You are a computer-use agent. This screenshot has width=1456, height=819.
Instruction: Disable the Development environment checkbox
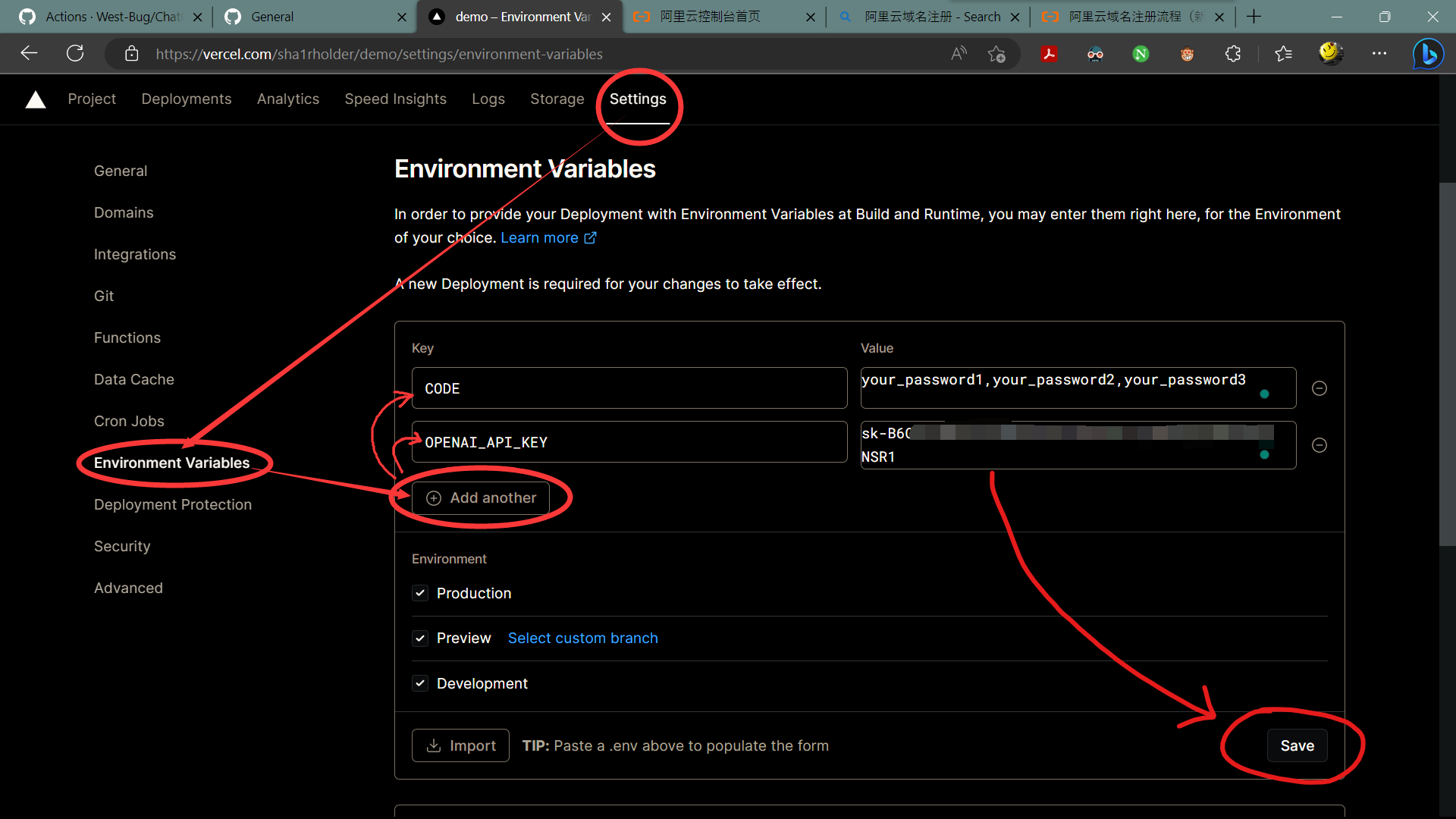pos(420,683)
